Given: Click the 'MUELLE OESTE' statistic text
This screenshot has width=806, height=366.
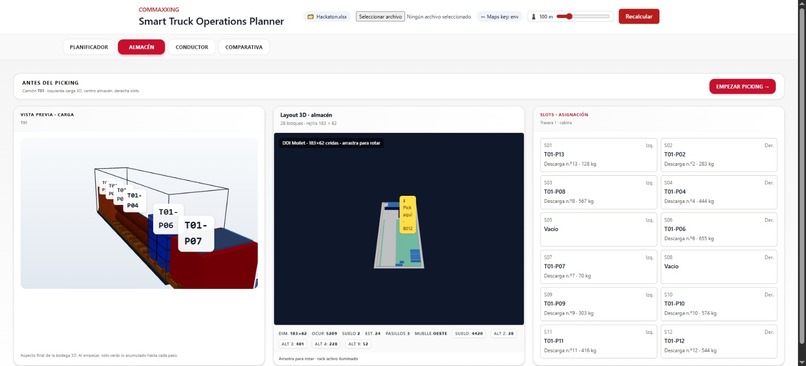Looking at the screenshot, I should [431, 334].
